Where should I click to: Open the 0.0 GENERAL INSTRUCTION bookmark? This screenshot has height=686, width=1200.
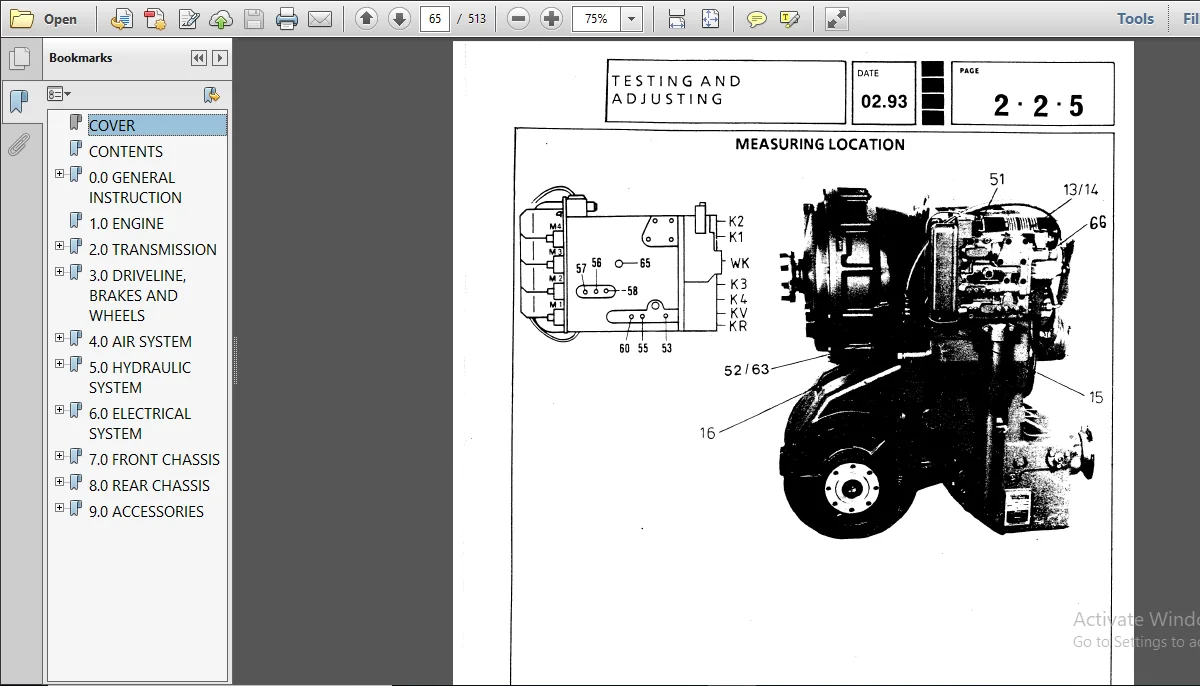click(x=135, y=187)
